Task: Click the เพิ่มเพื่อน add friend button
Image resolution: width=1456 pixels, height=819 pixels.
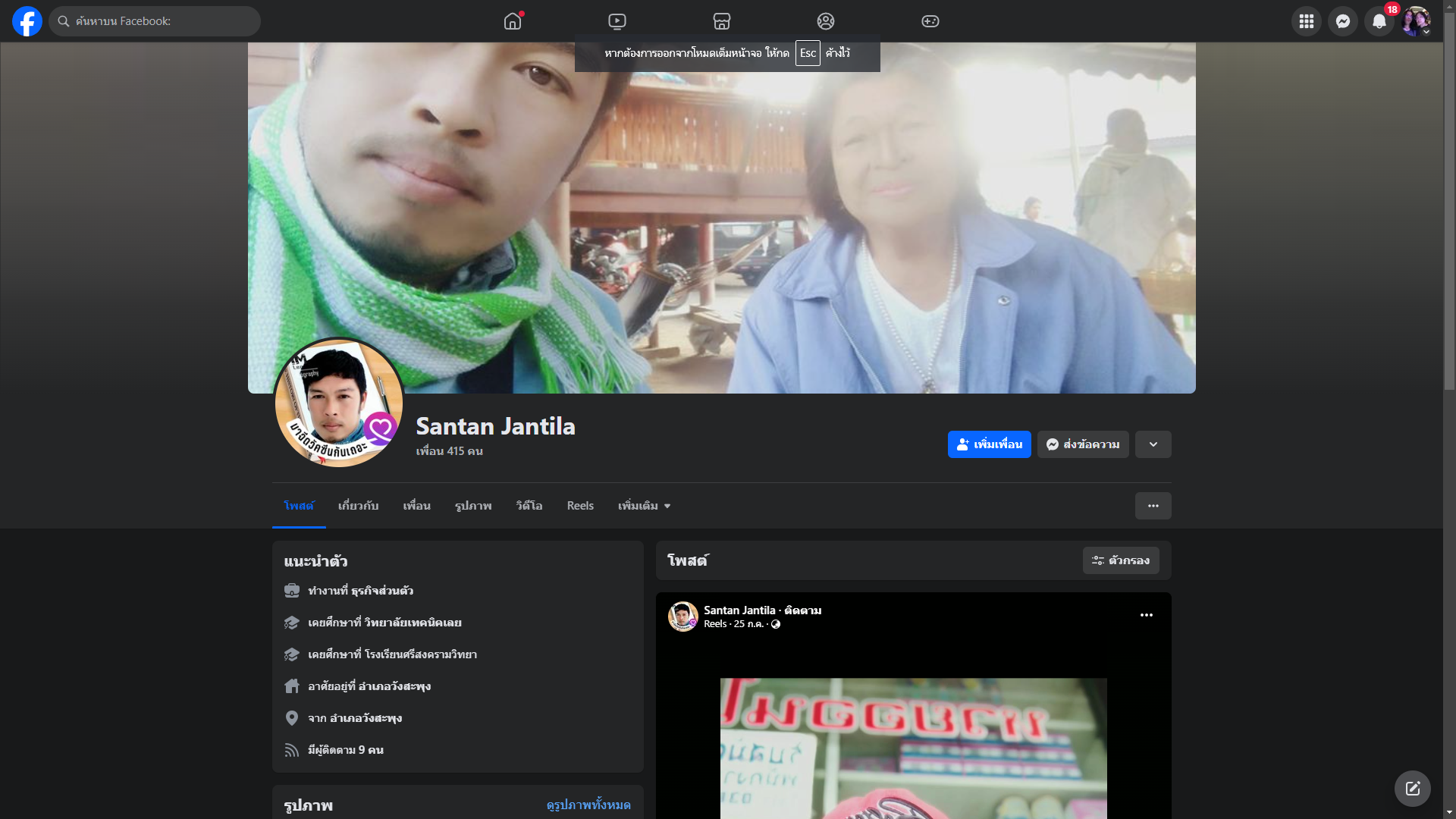Action: 989,444
